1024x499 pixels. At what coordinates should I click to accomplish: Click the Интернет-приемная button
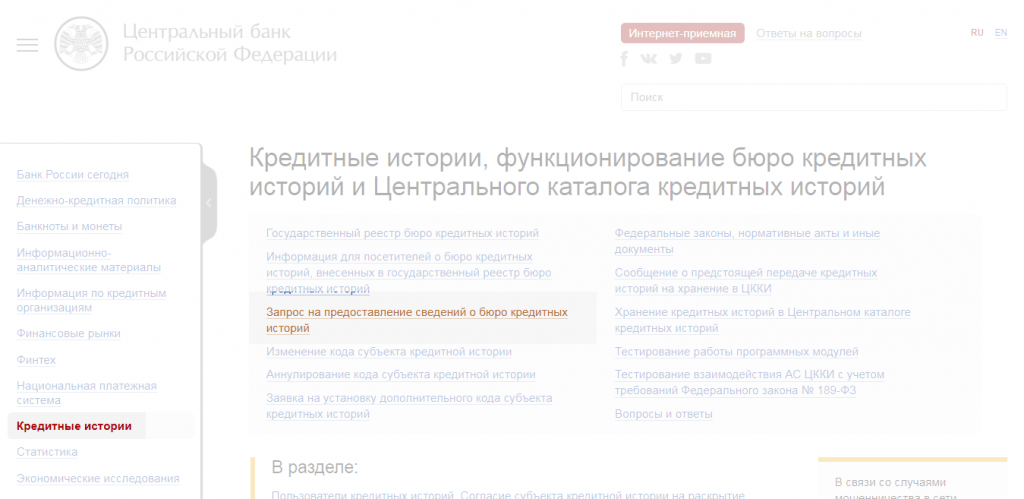(x=683, y=33)
